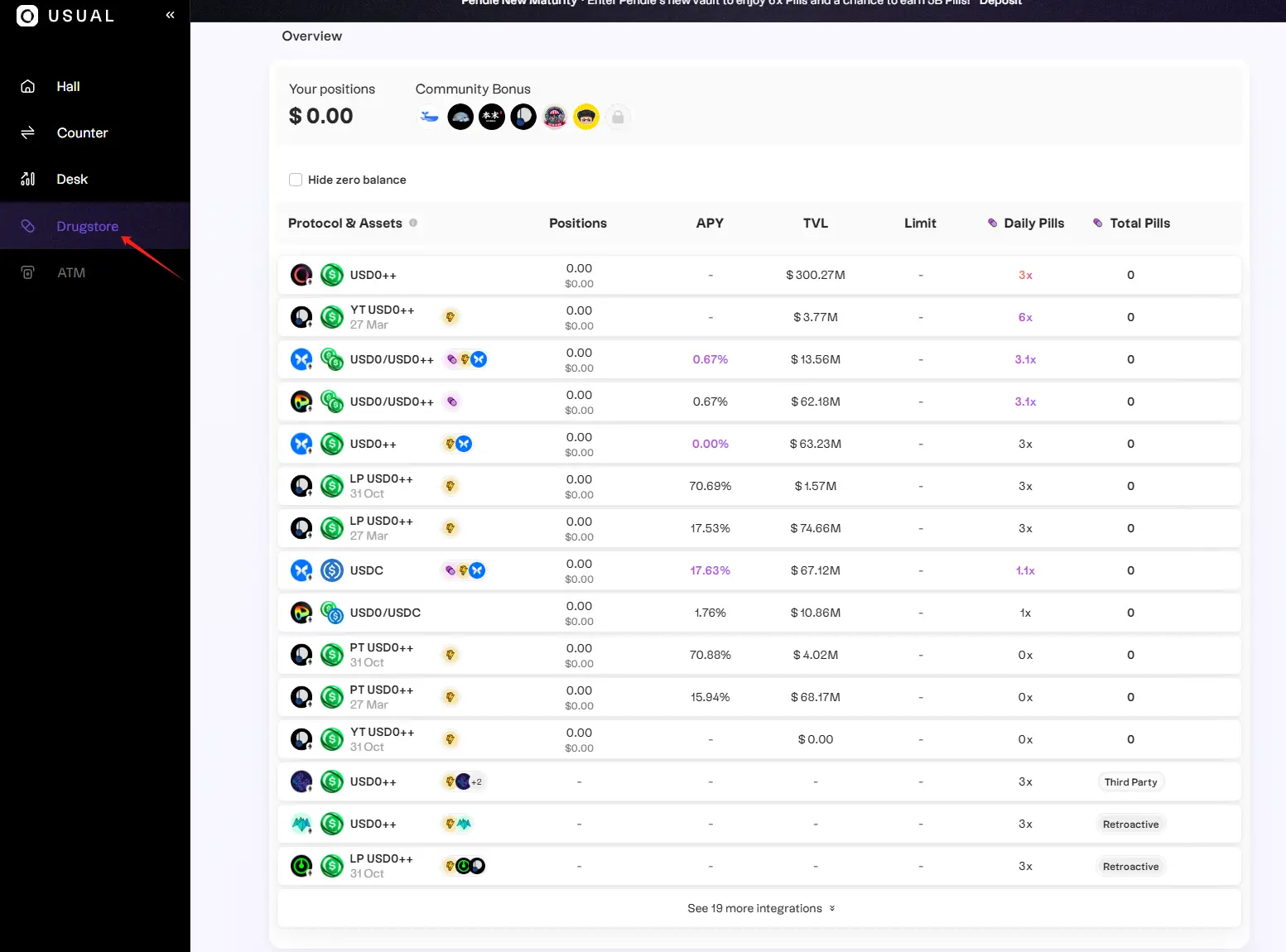Open the Hall menu entry

pyautogui.click(x=68, y=86)
